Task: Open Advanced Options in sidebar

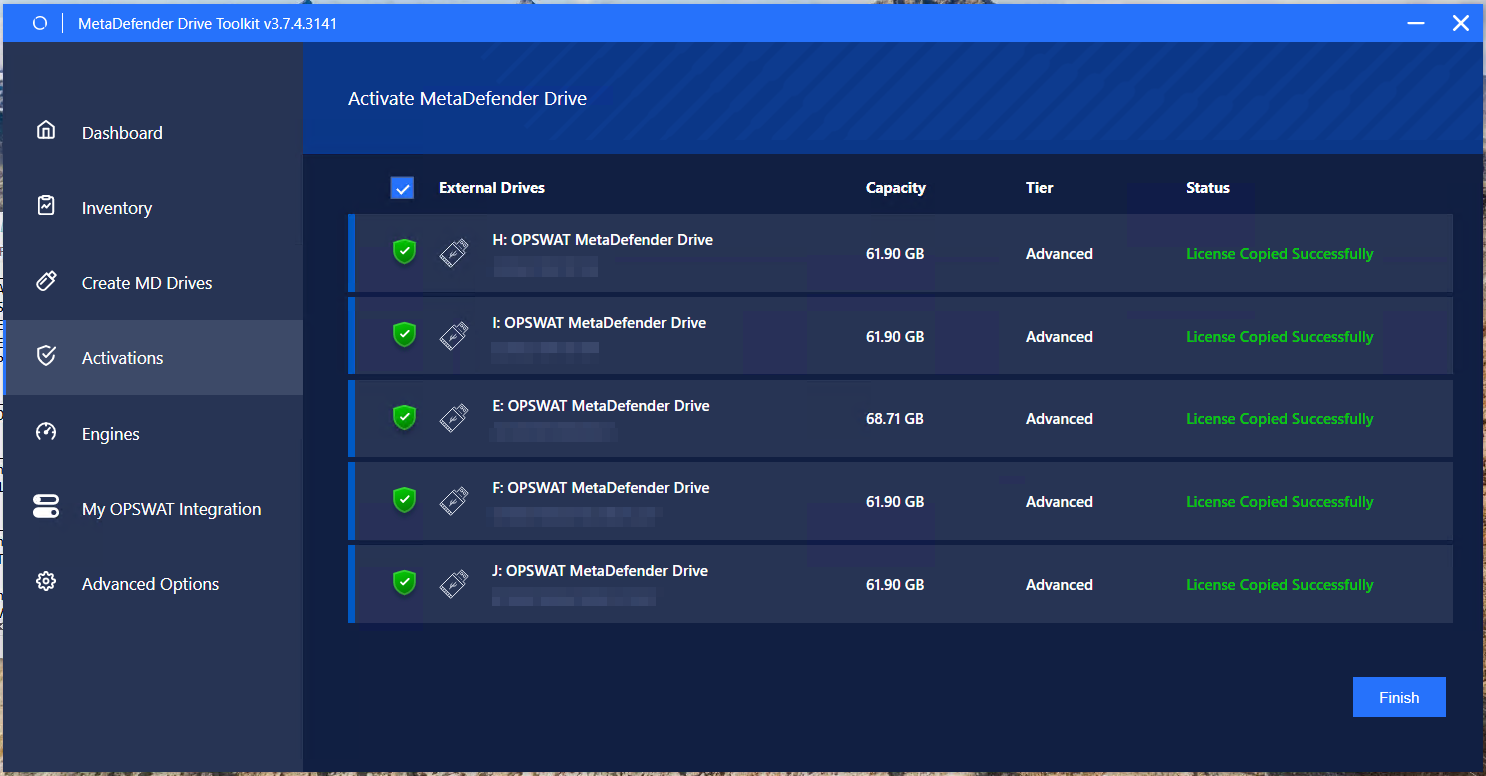Action: (153, 583)
